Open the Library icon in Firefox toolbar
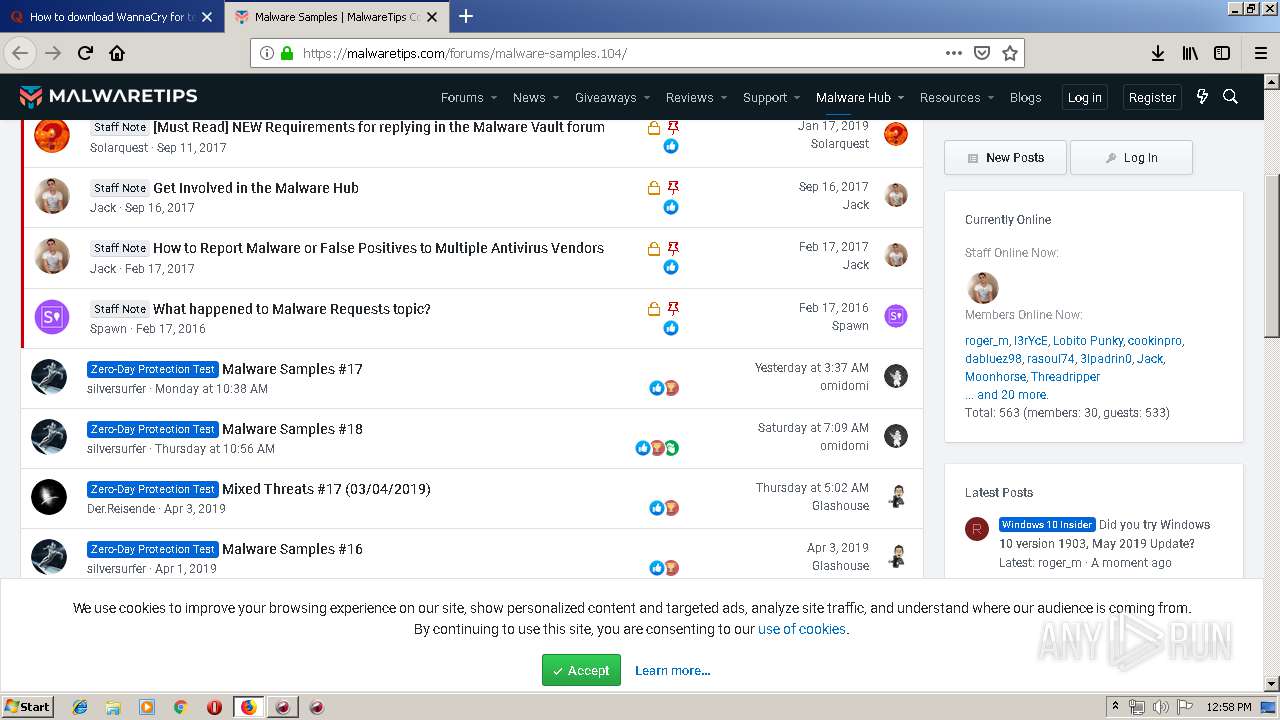This screenshot has height=720, width=1280. tap(1189, 53)
